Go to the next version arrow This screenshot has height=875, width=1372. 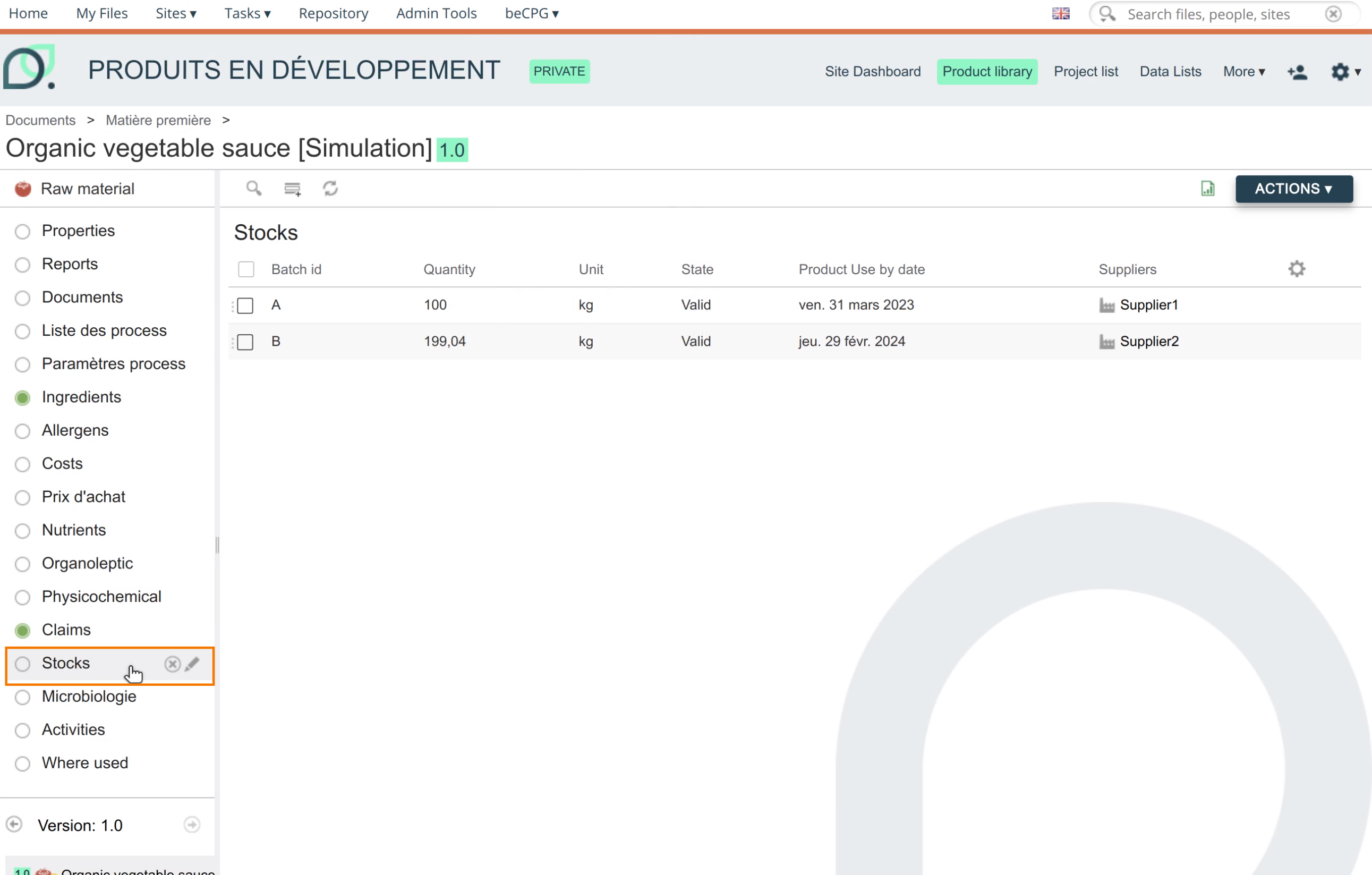pyautogui.click(x=192, y=825)
